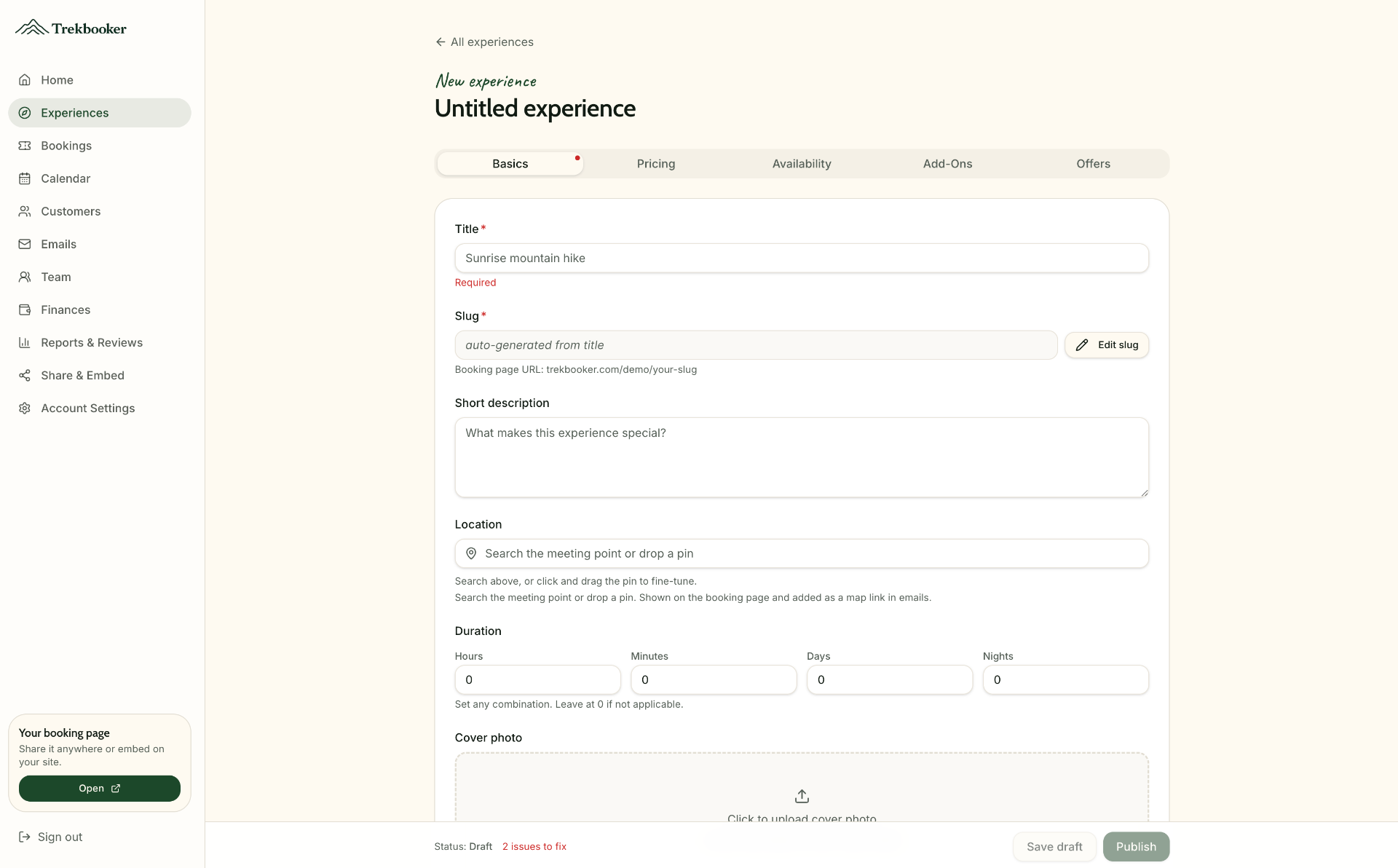This screenshot has height=868, width=1398.
Task: Click the 'Status: Draft' text
Action: point(463,847)
